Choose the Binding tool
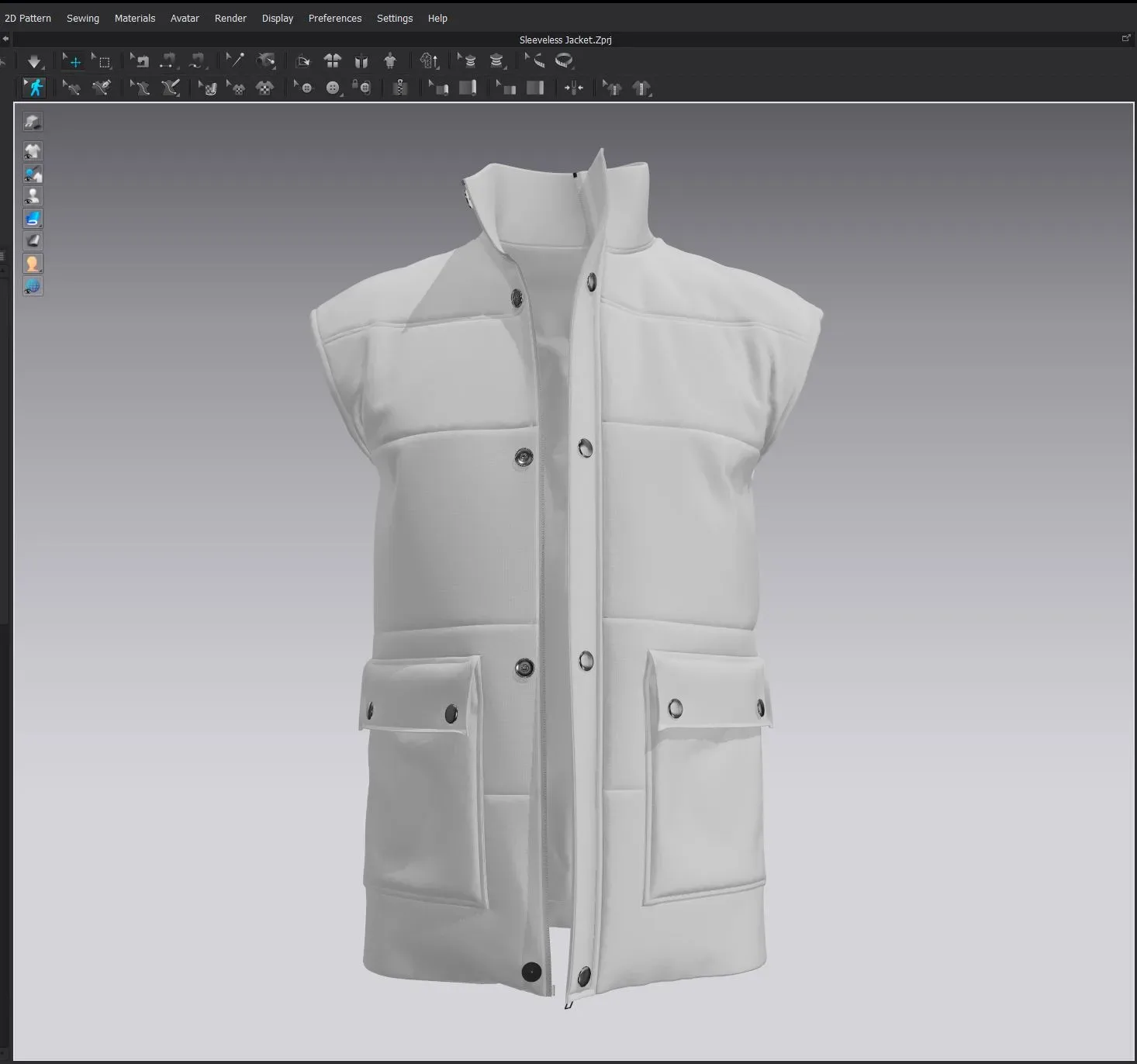 click(535, 88)
